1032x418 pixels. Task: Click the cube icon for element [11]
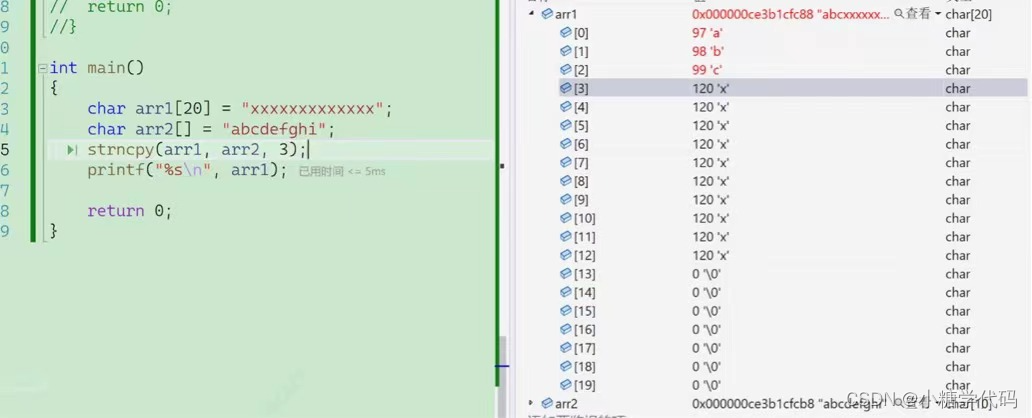pyautogui.click(x=565, y=236)
